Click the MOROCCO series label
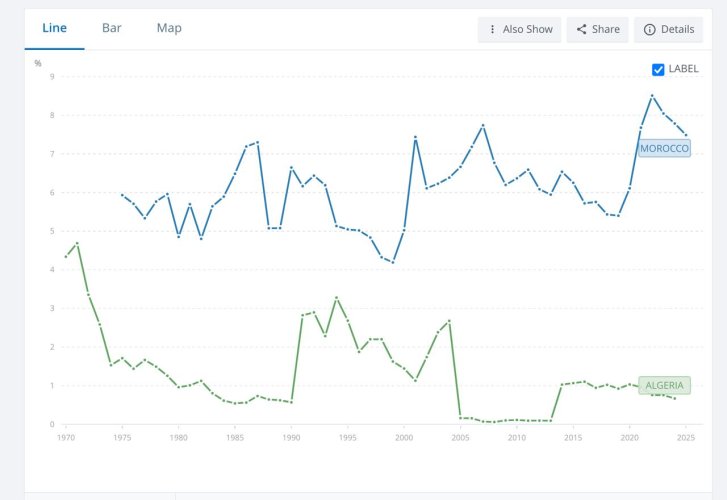Viewport: 727px width, 500px height. coord(664,148)
